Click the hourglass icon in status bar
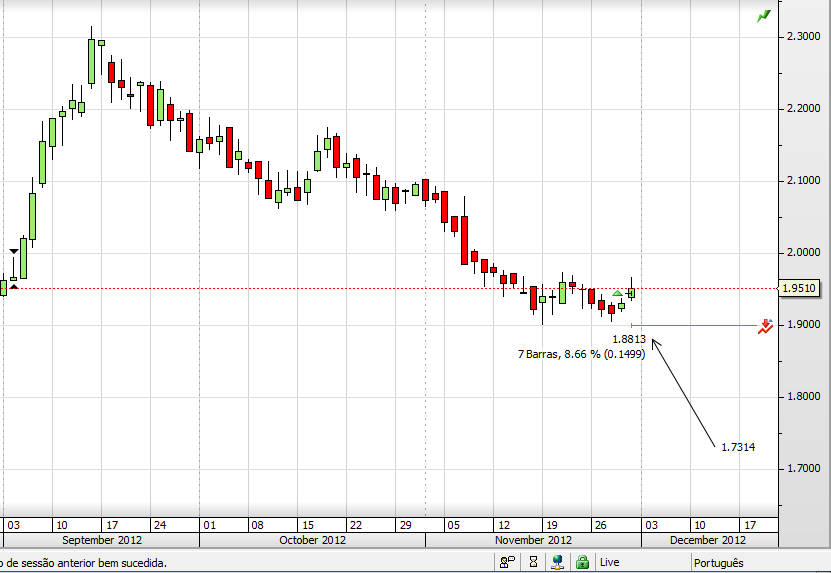This screenshot has width=831, height=573. 533,561
